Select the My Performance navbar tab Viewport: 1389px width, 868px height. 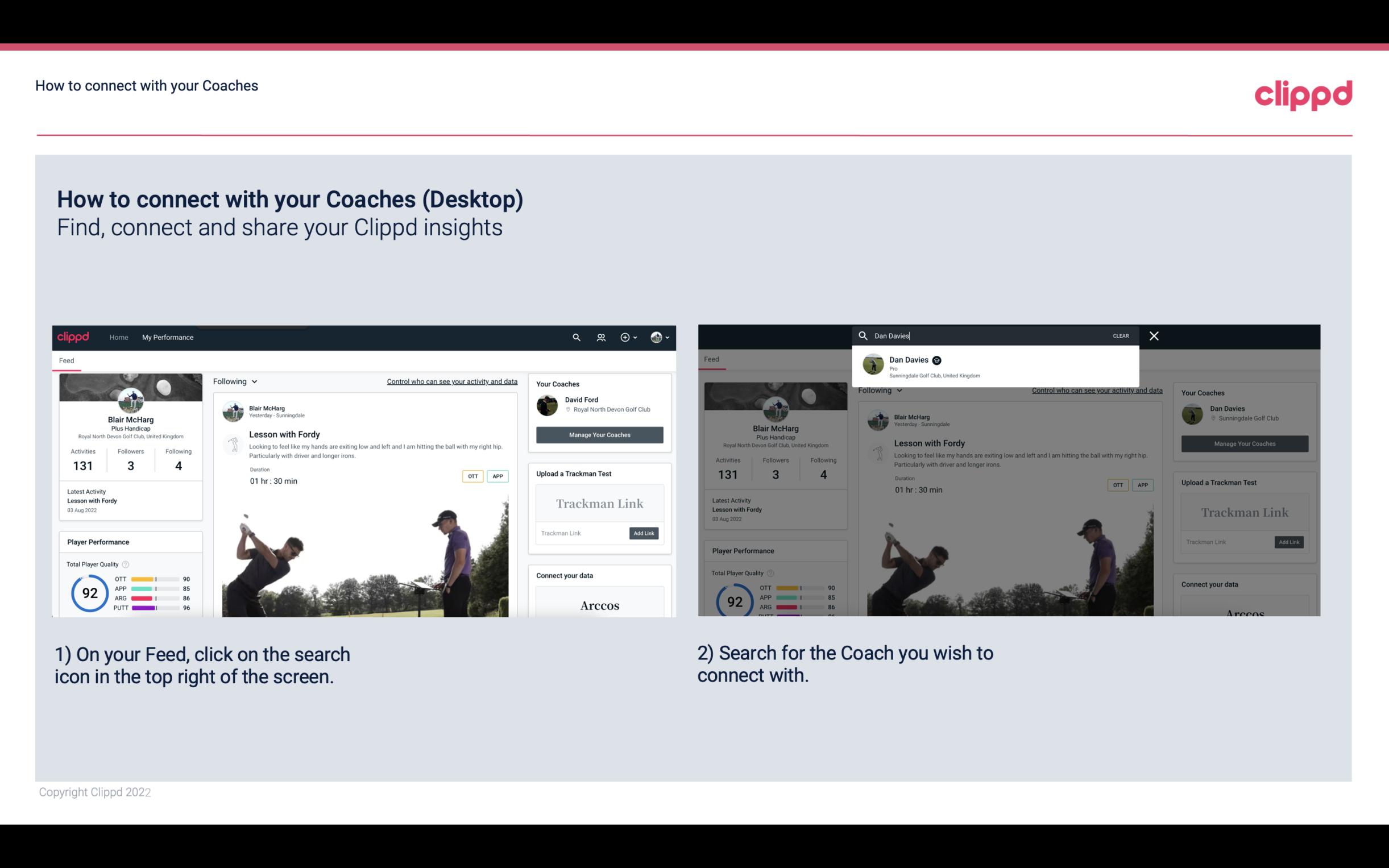point(168,337)
